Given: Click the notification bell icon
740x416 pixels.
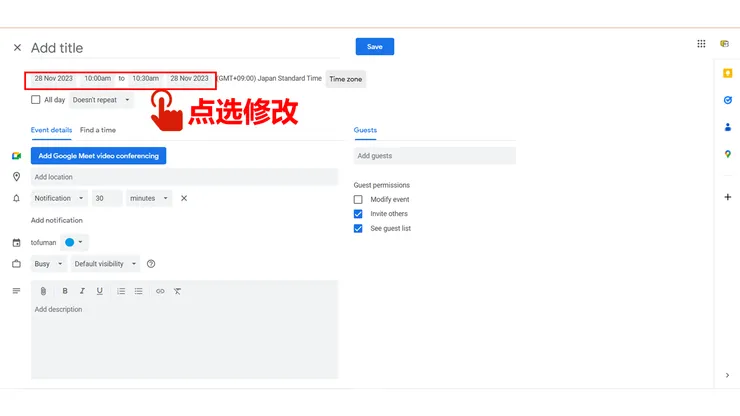Looking at the screenshot, I should click(x=17, y=198).
